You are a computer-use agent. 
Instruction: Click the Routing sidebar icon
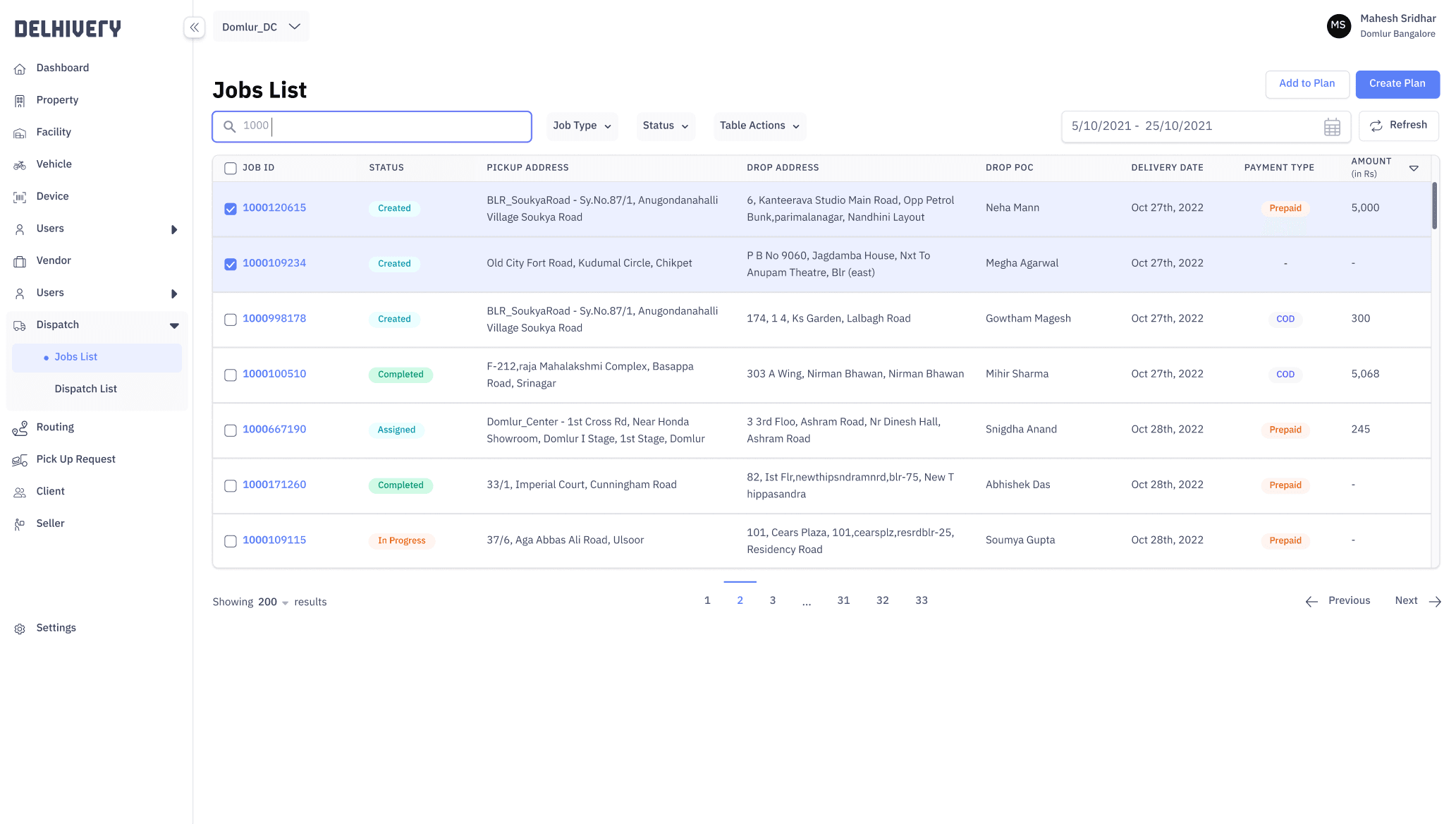click(x=20, y=428)
